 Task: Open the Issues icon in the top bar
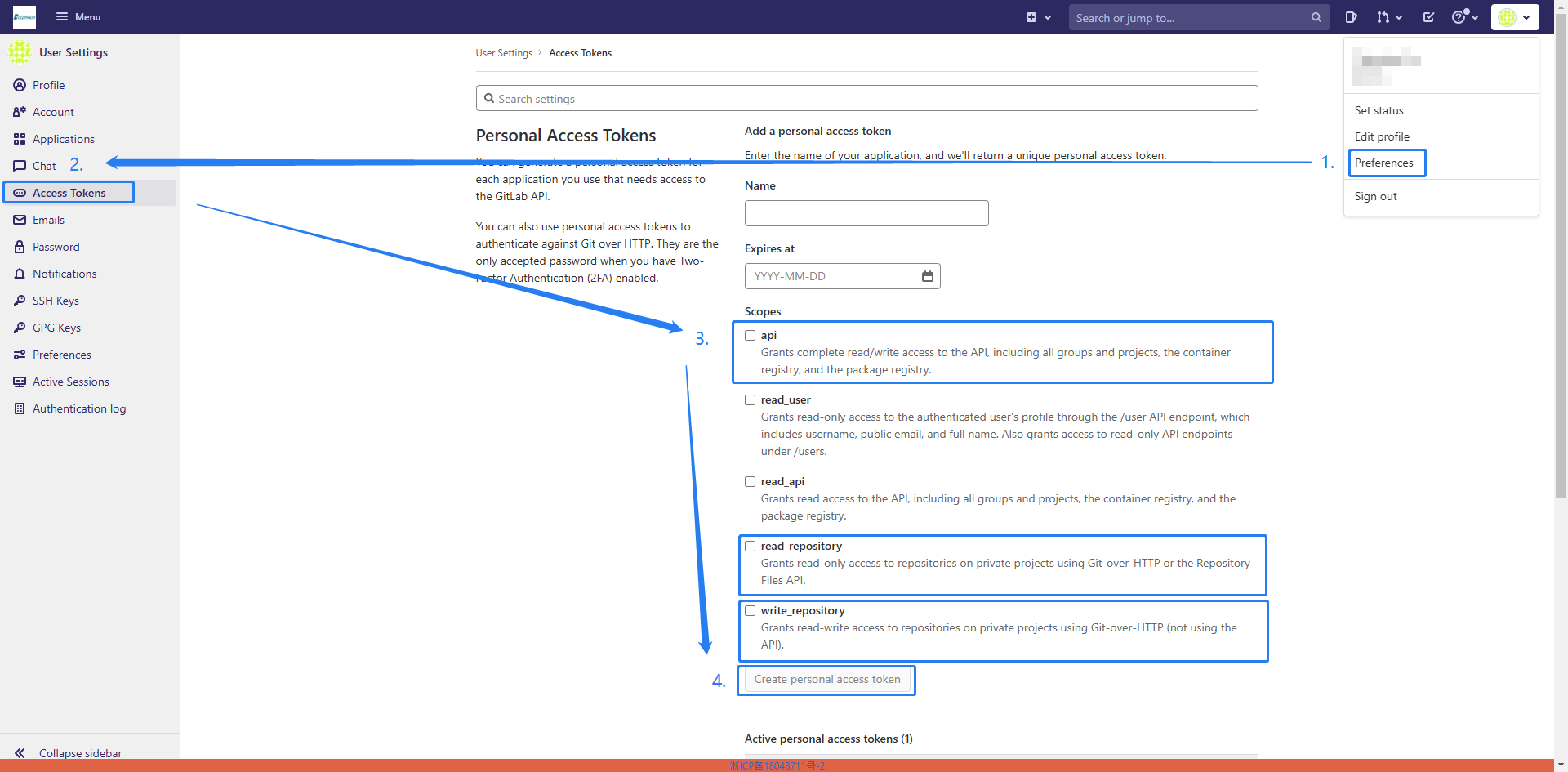click(1351, 17)
